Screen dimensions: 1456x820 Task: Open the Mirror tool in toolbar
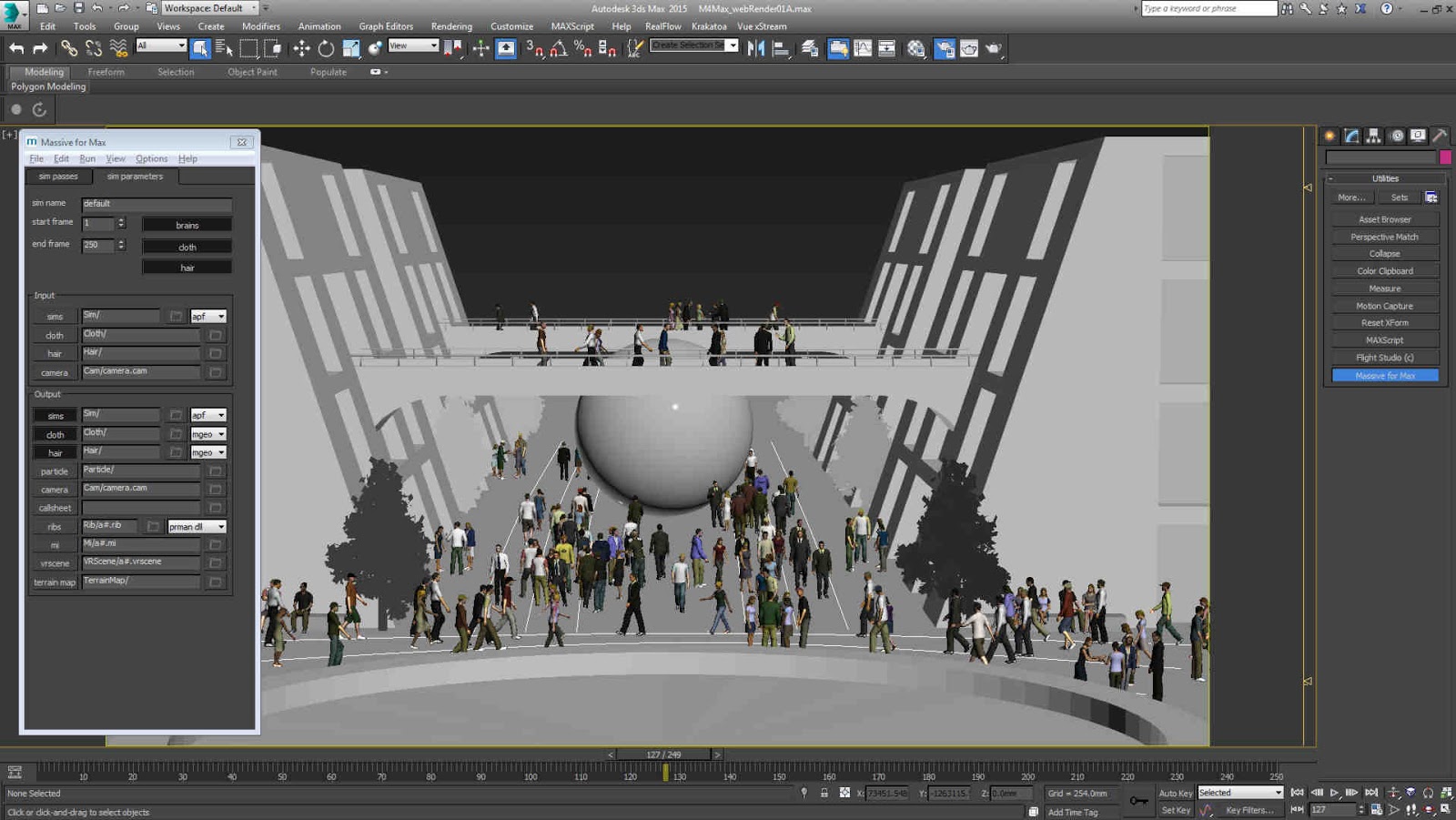tap(755, 49)
